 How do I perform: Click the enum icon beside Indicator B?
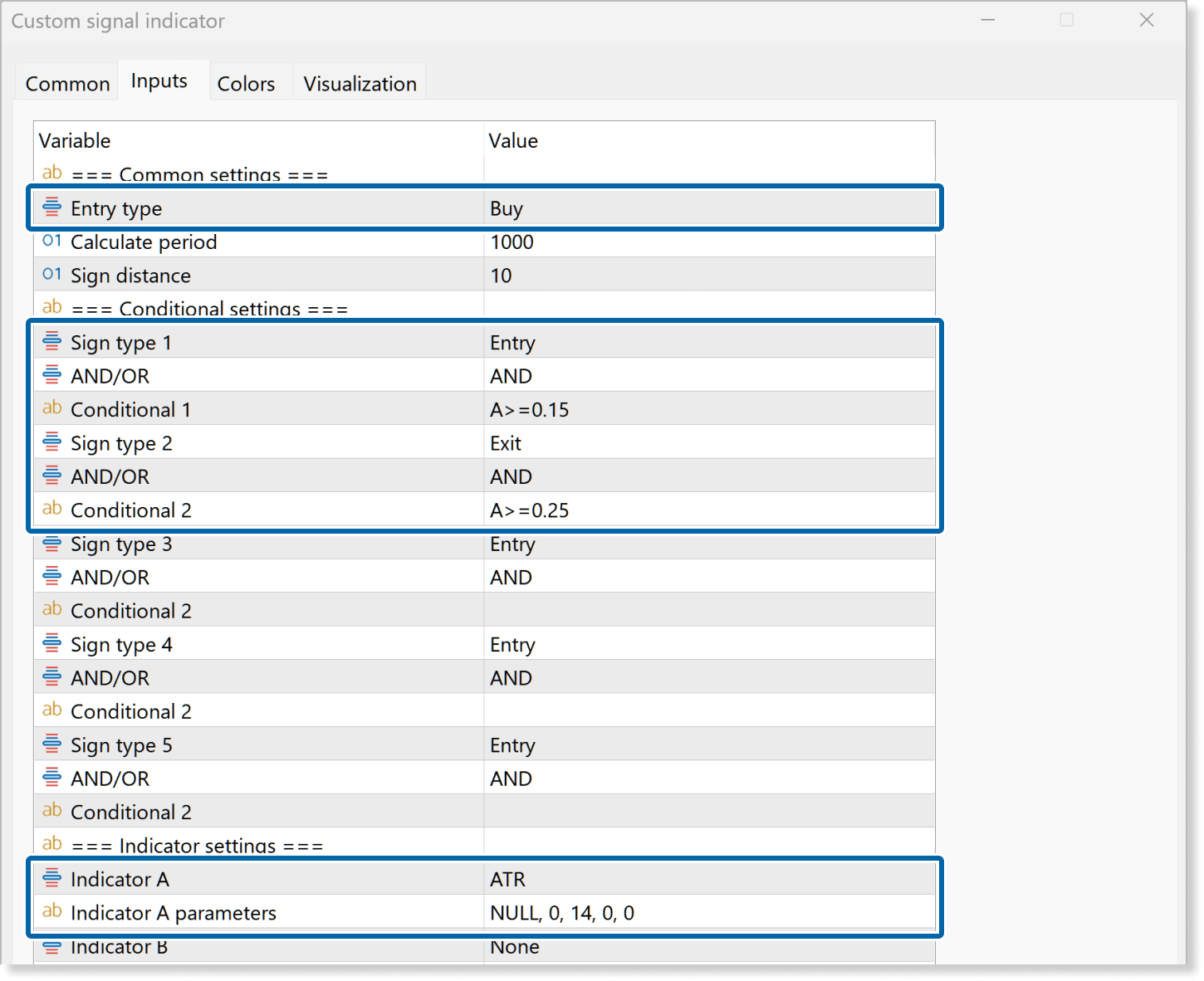click(x=51, y=947)
